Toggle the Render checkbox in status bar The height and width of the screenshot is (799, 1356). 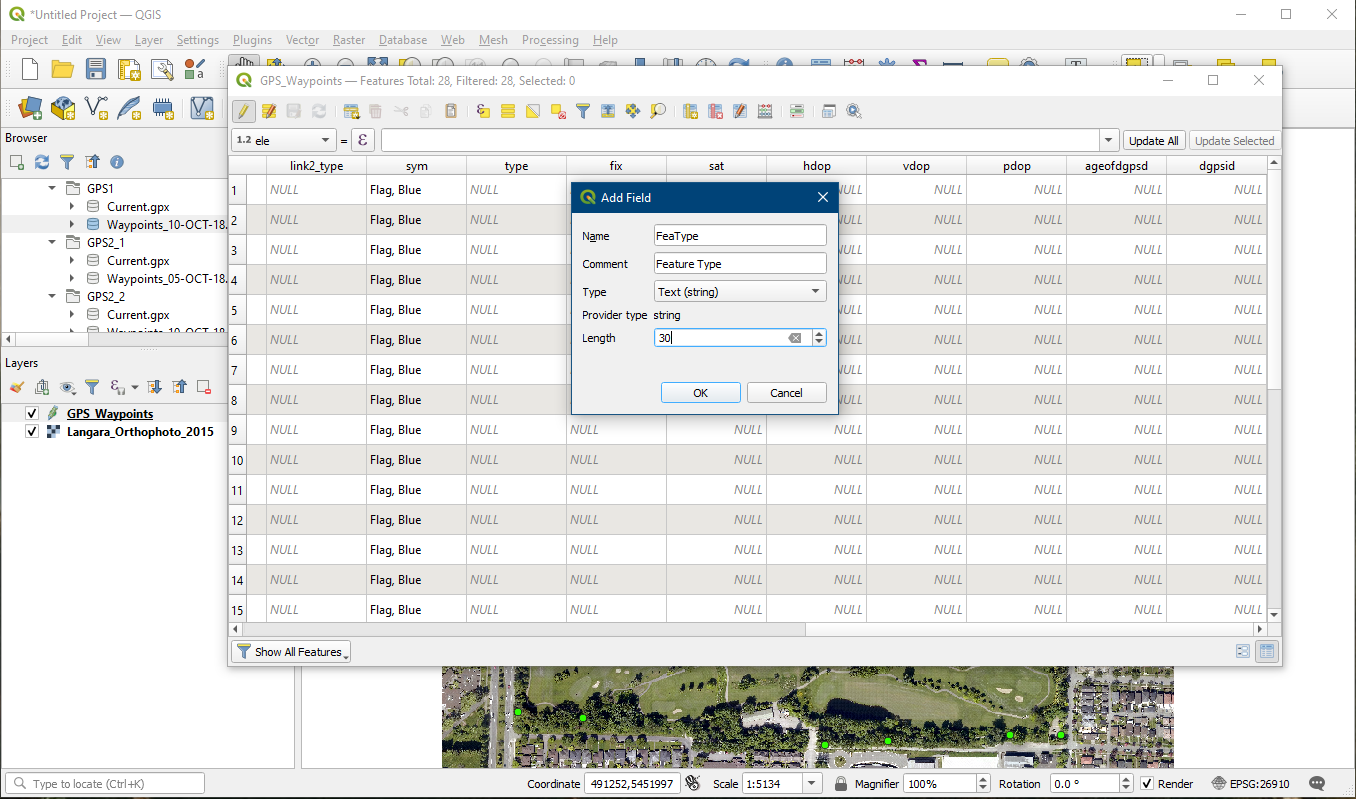click(x=1147, y=784)
